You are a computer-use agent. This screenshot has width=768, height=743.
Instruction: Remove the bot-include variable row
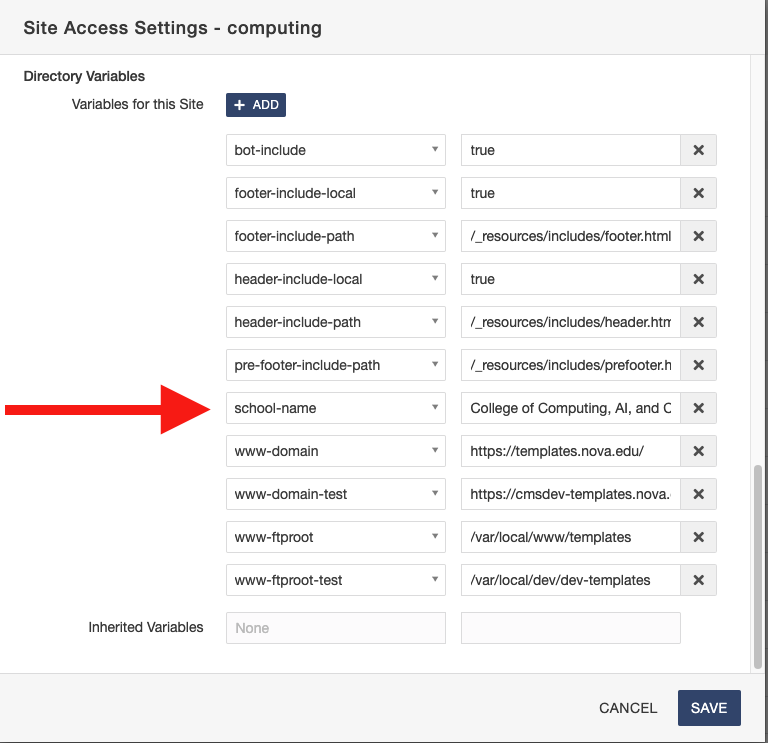(x=698, y=150)
